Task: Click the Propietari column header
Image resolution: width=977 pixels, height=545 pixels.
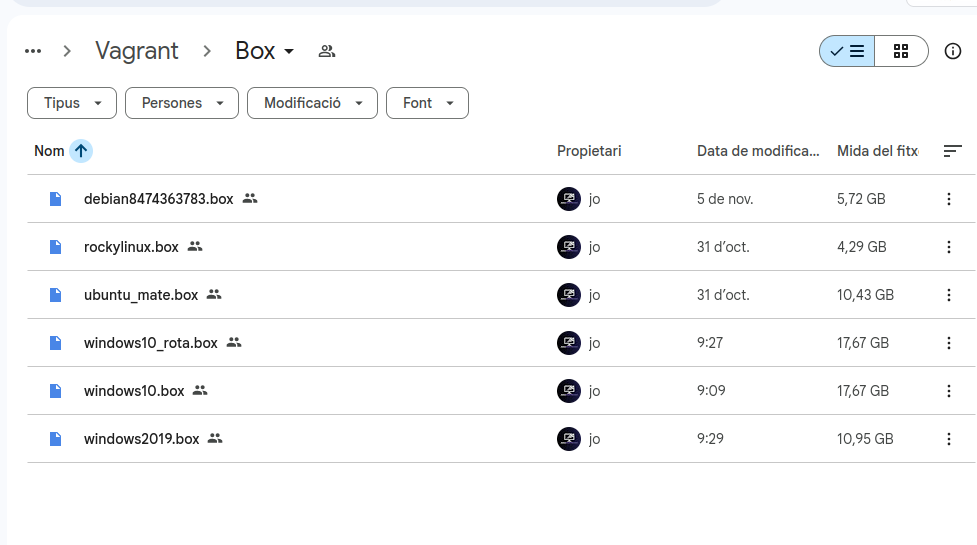Action: click(589, 151)
